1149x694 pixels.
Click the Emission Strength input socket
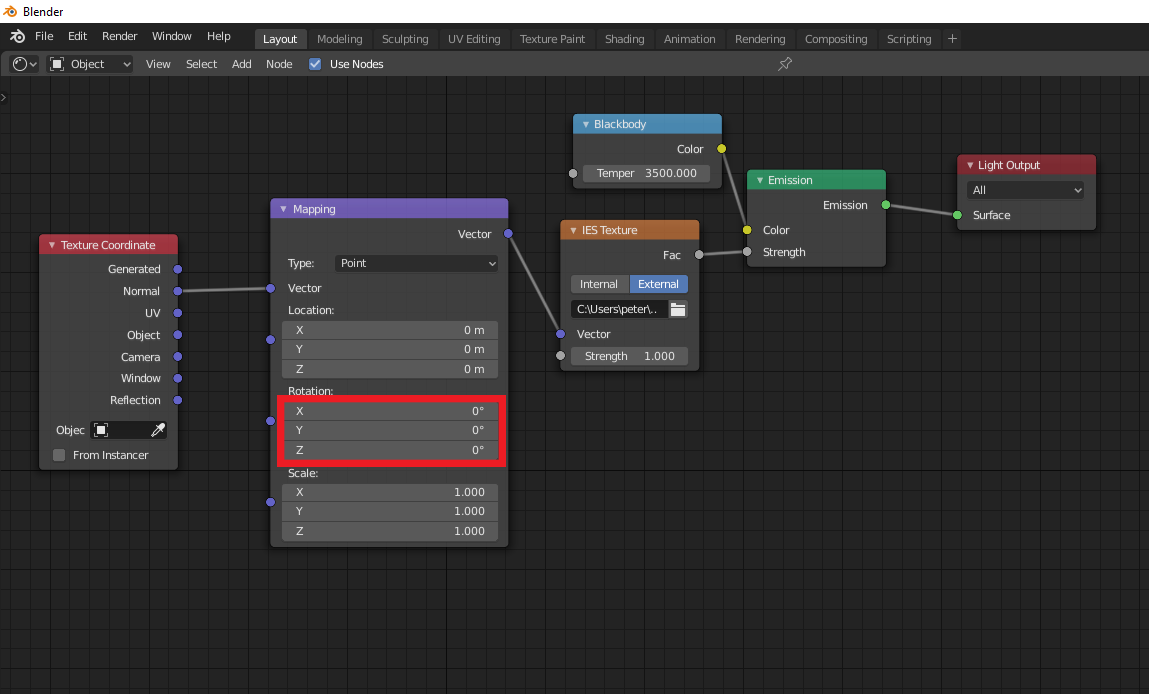tap(747, 252)
